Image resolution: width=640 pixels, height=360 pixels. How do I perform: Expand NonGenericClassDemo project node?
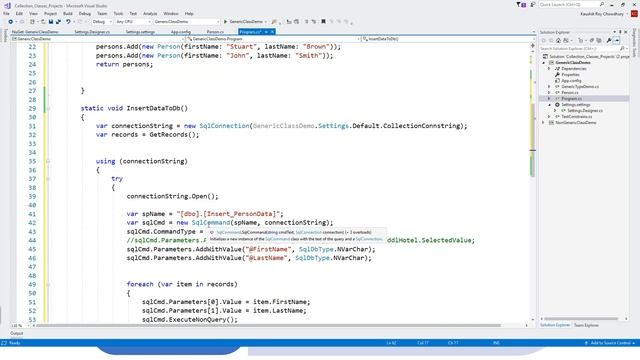pyautogui.click(x=543, y=122)
